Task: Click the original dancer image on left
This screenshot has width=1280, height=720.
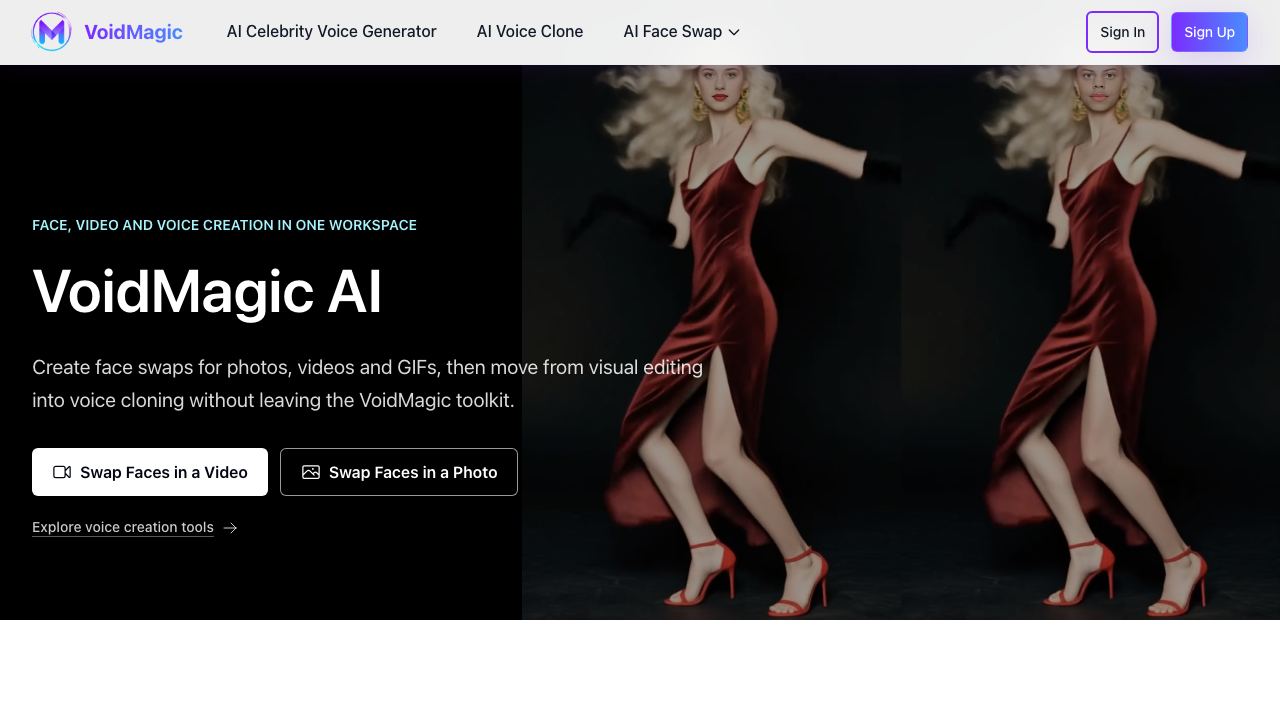Action: pyautogui.click(x=711, y=342)
